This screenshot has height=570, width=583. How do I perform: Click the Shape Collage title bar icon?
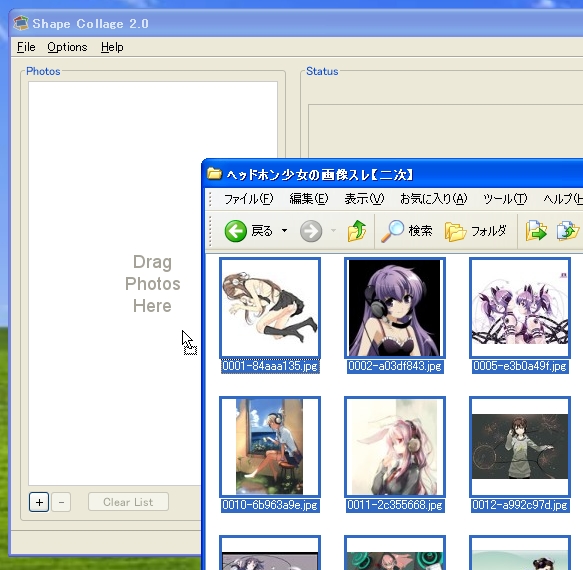tap(21, 23)
